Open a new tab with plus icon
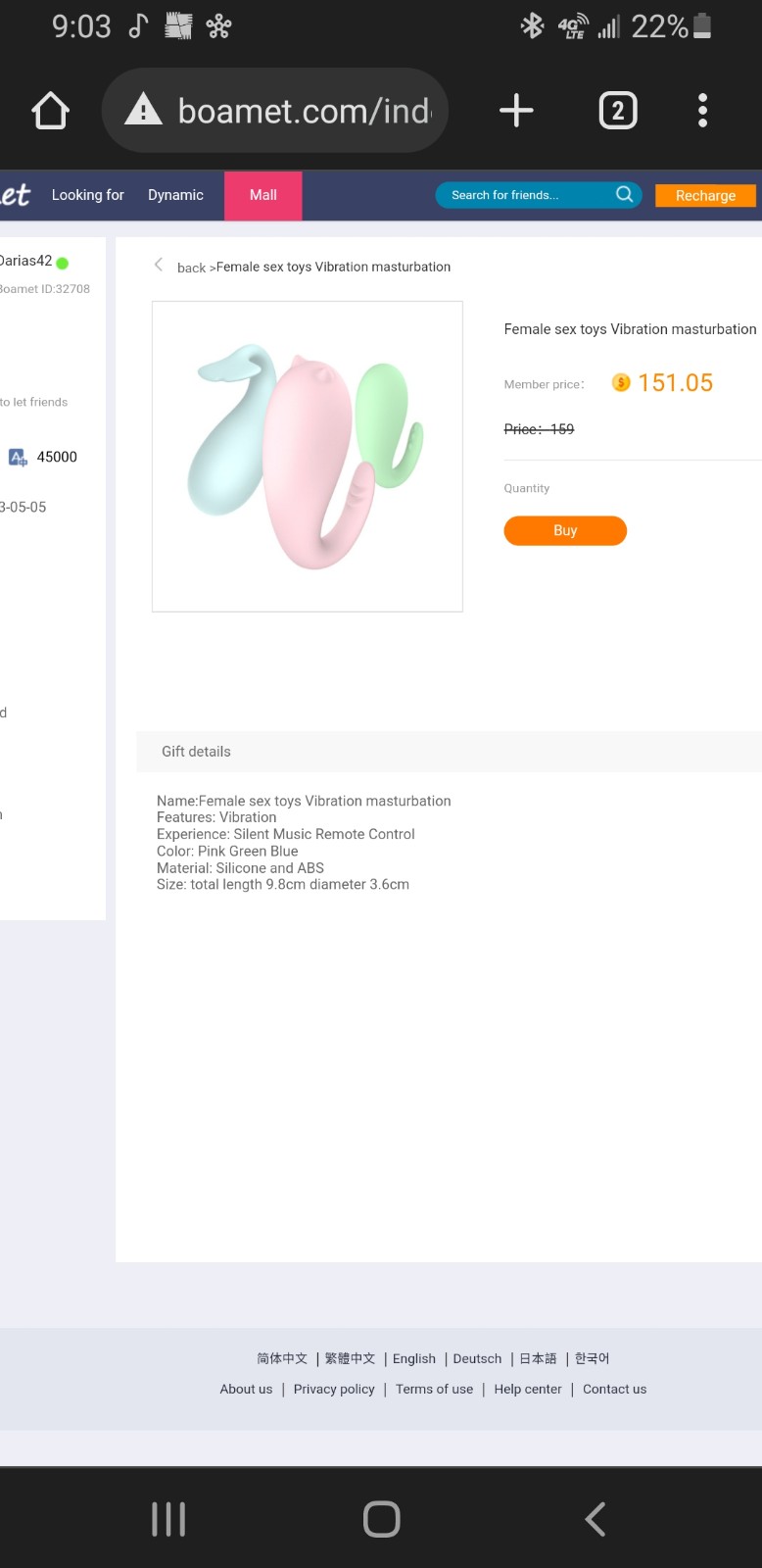Image resolution: width=762 pixels, height=1568 pixels. pyautogui.click(x=516, y=111)
